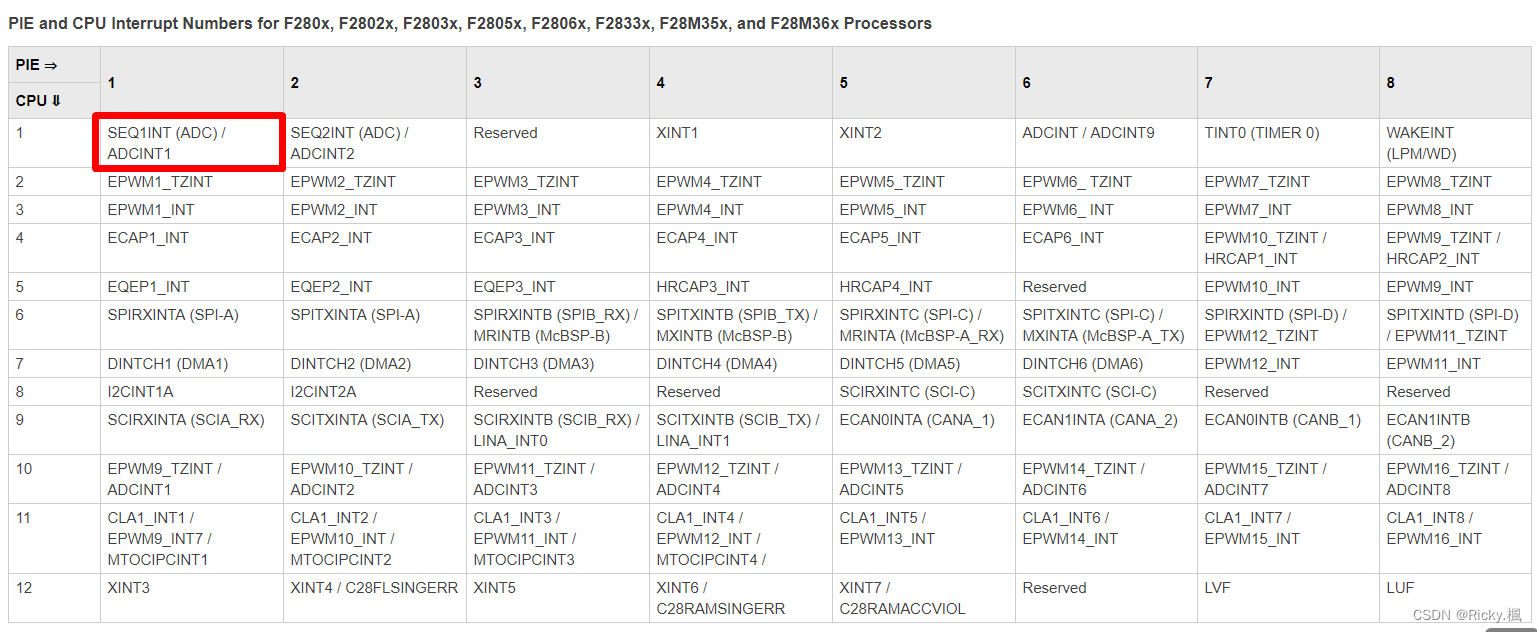Click the XINT4 / C28FLSINGERR cell
Image resolution: width=1537 pixels, height=632 pixels.
click(374, 588)
